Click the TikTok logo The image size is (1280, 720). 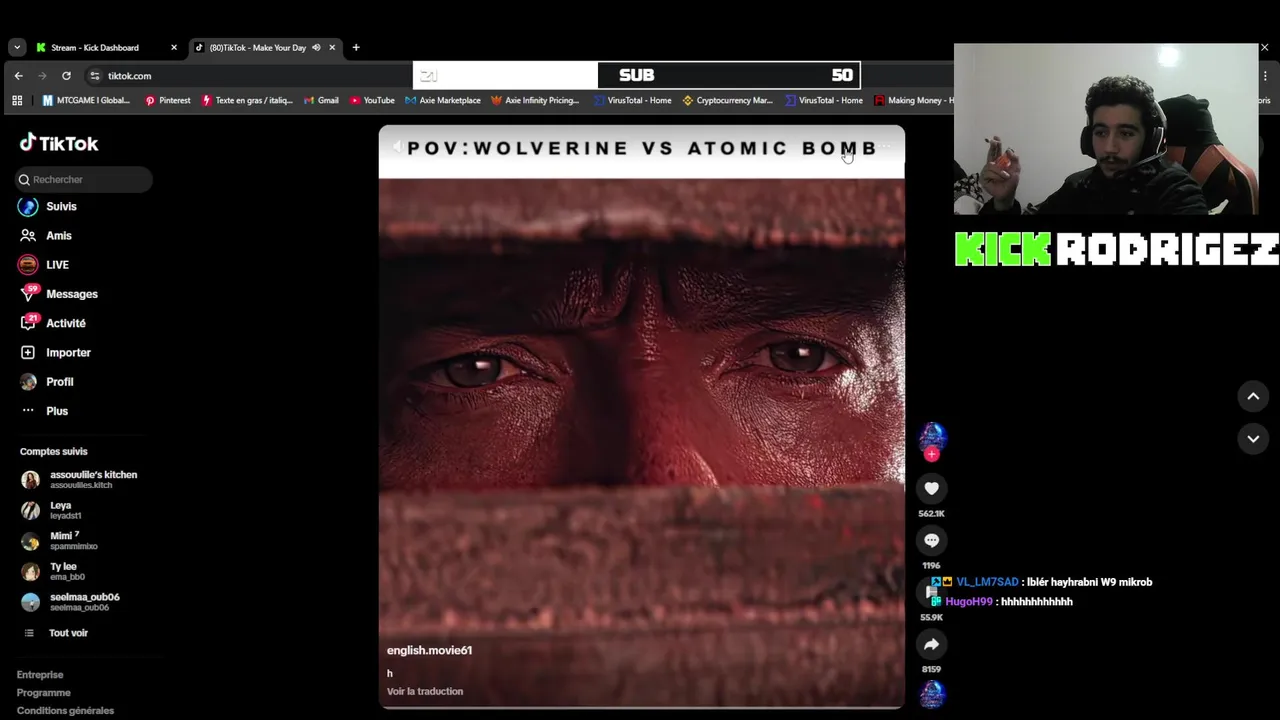tap(59, 143)
